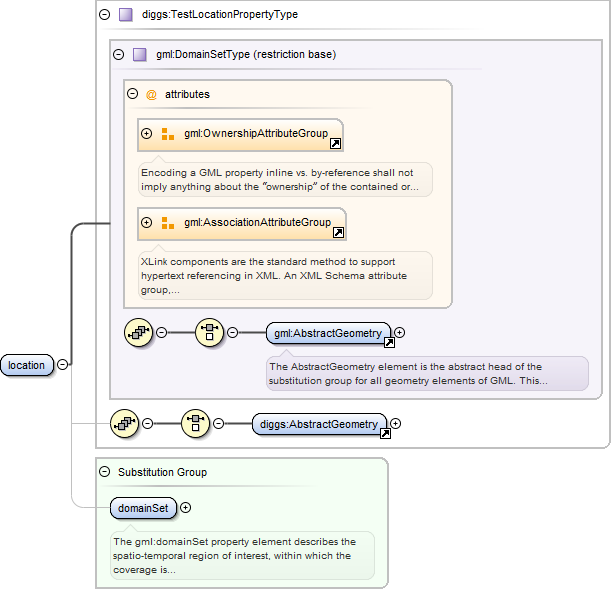The image size is (612, 590).
Task: Collapse the location element's minus toggle
Action: 63,365
